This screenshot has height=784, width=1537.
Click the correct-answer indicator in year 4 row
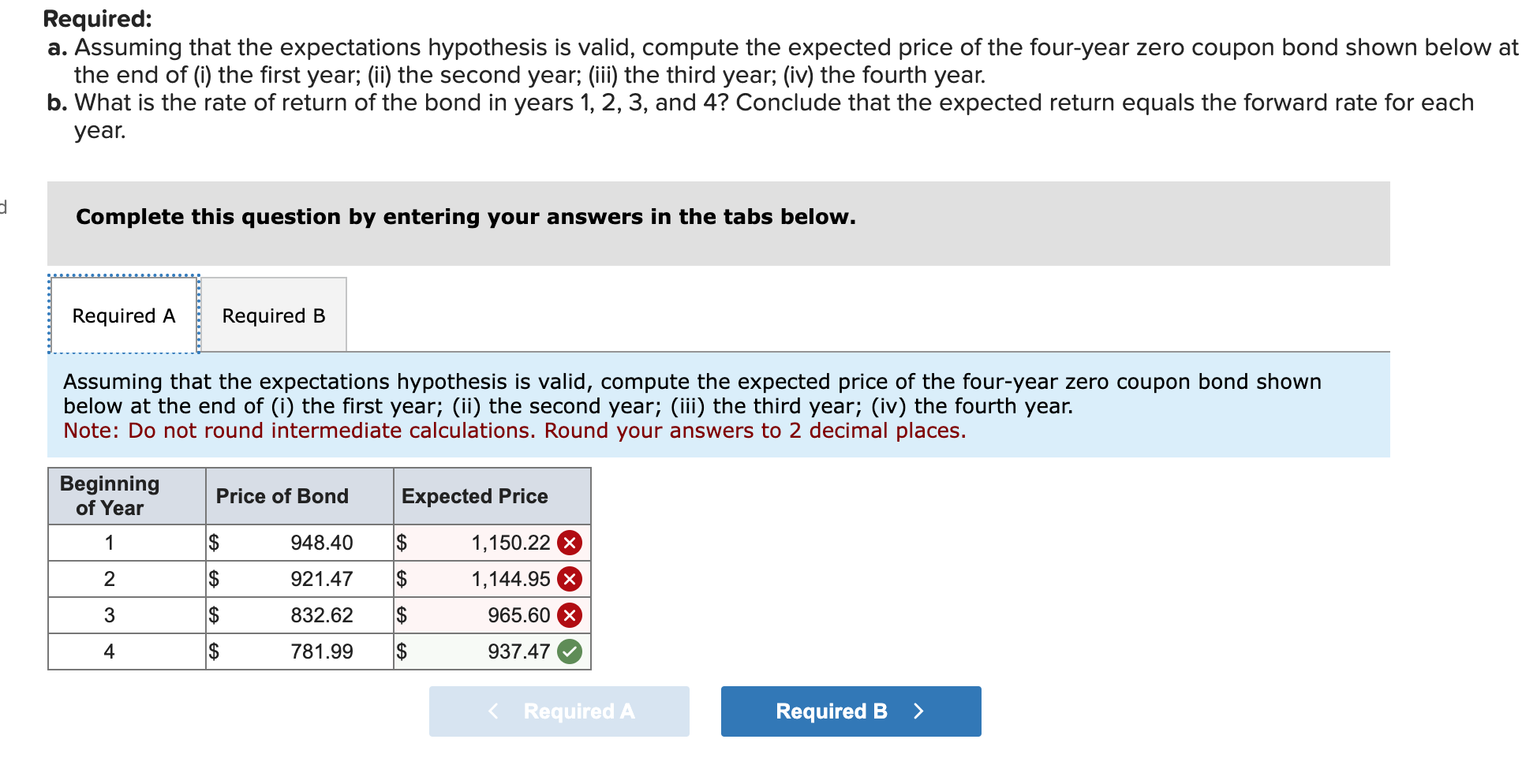570,651
